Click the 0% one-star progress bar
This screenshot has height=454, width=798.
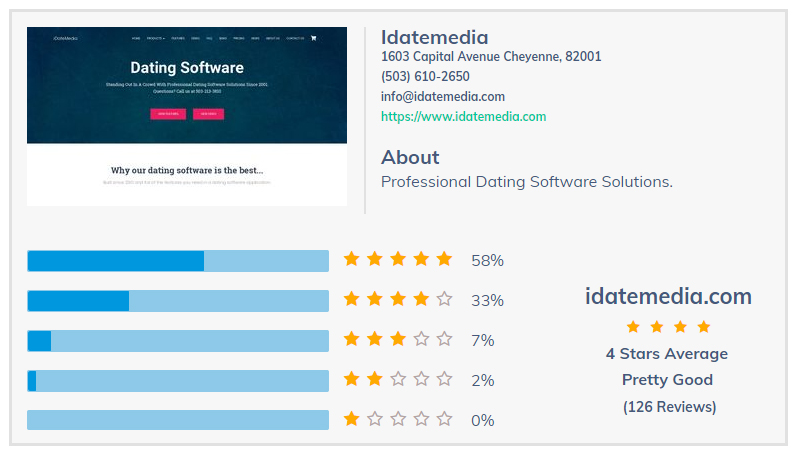(x=178, y=420)
